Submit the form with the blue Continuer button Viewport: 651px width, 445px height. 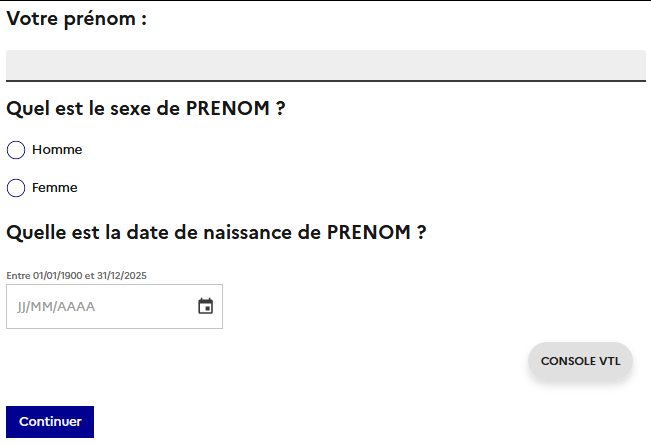point(50,422)
